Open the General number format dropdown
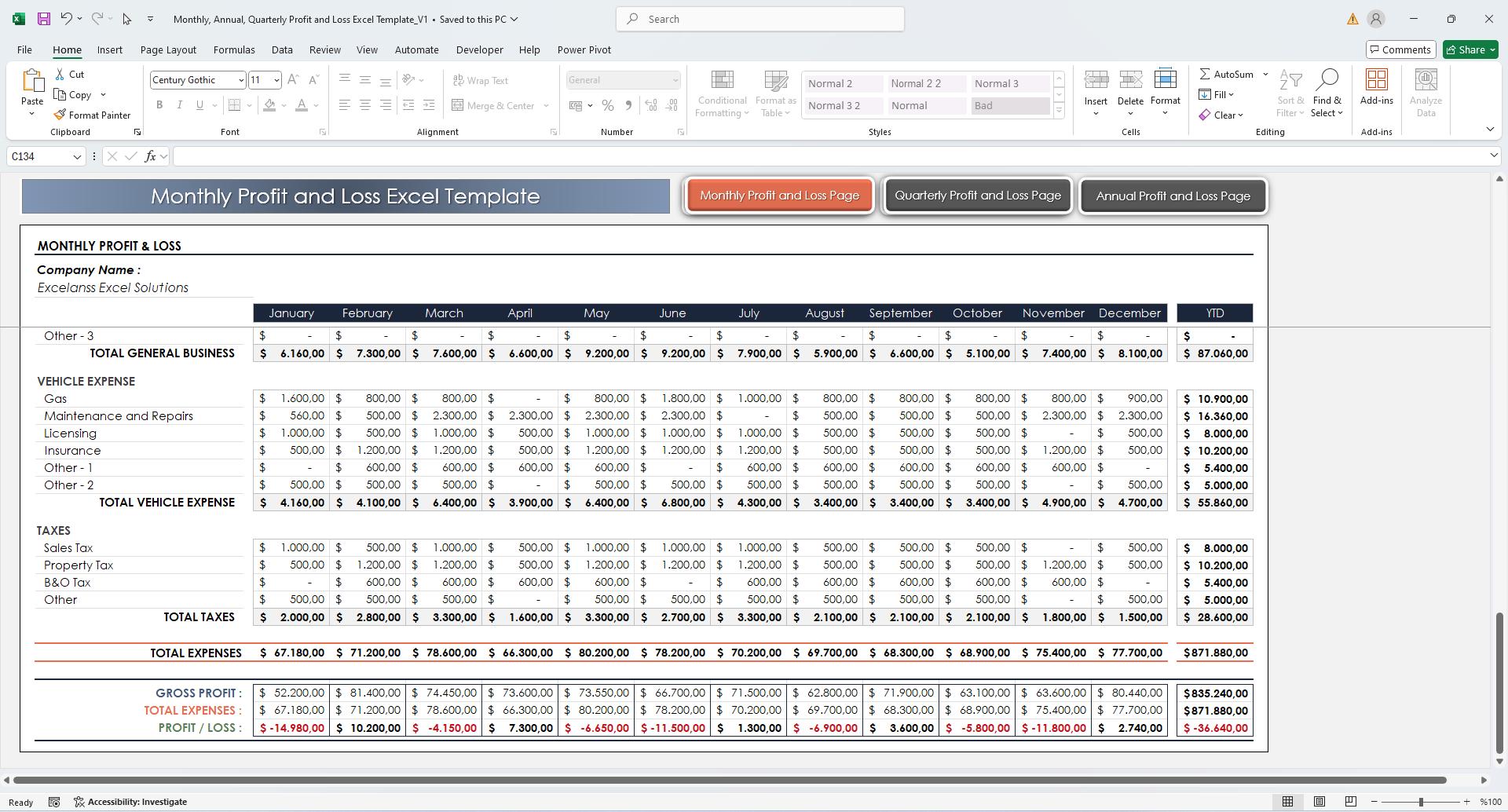Image resolution: width=1508 pixels, height=812 pixels. [675, 80]
